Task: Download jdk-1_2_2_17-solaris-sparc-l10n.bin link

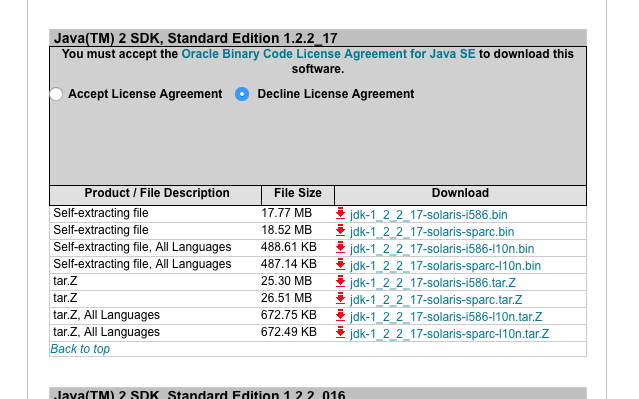Action: (445, 266)
